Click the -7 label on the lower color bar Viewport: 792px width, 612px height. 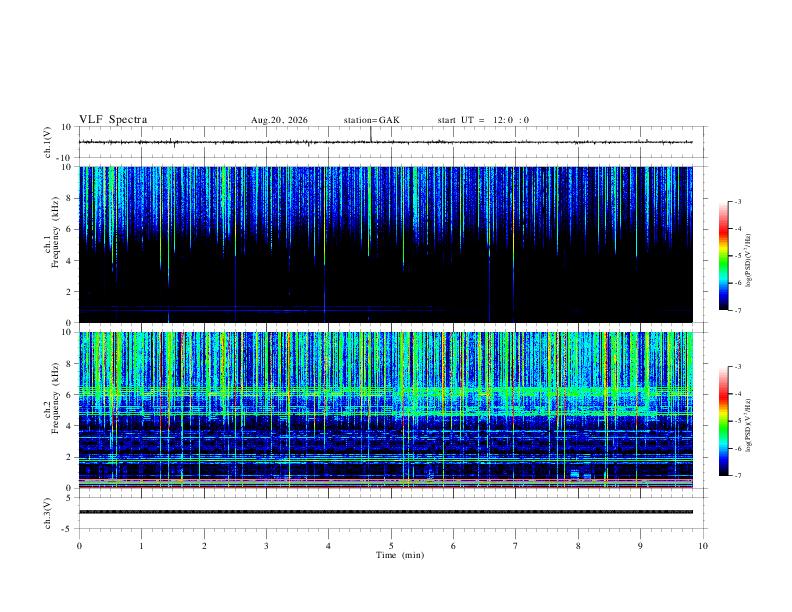[737, 476]
